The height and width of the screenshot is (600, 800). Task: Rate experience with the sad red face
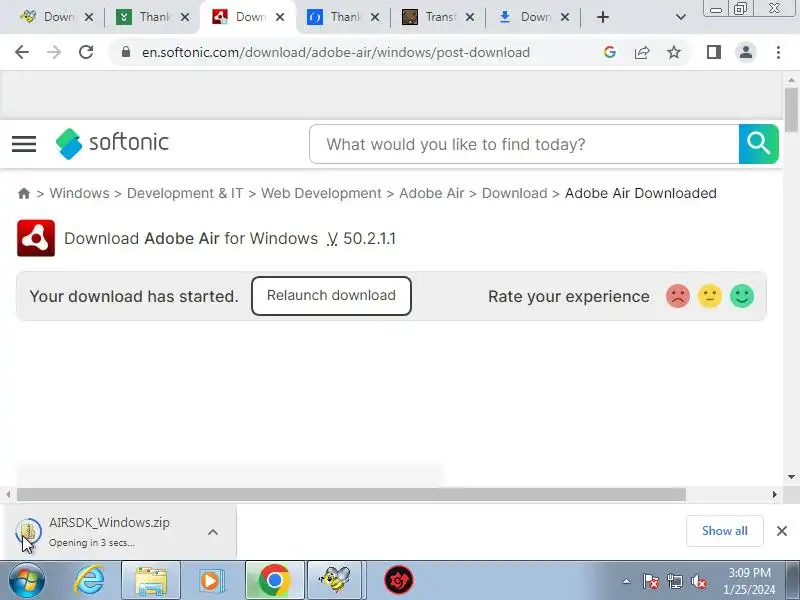coord(678,296)
